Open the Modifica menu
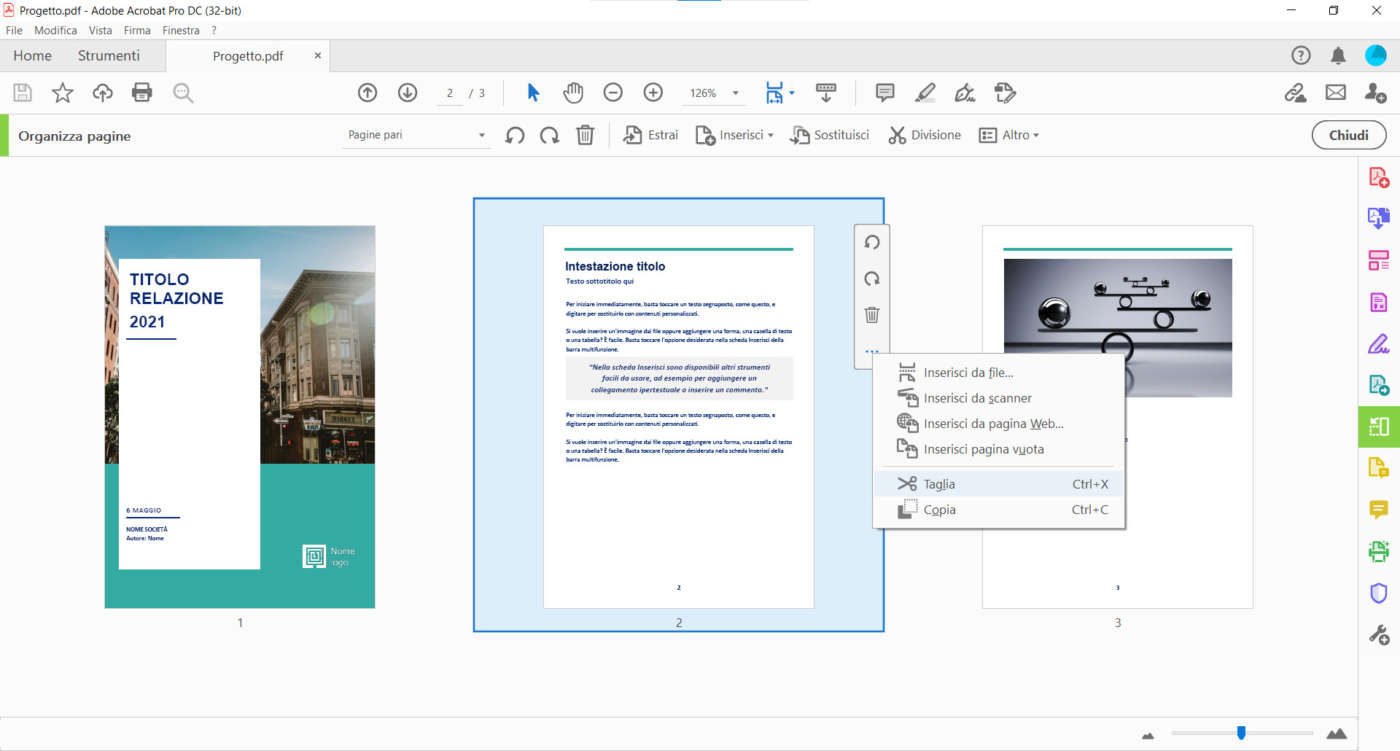This screenshot has height=751, width=1400. coord(55,30)
